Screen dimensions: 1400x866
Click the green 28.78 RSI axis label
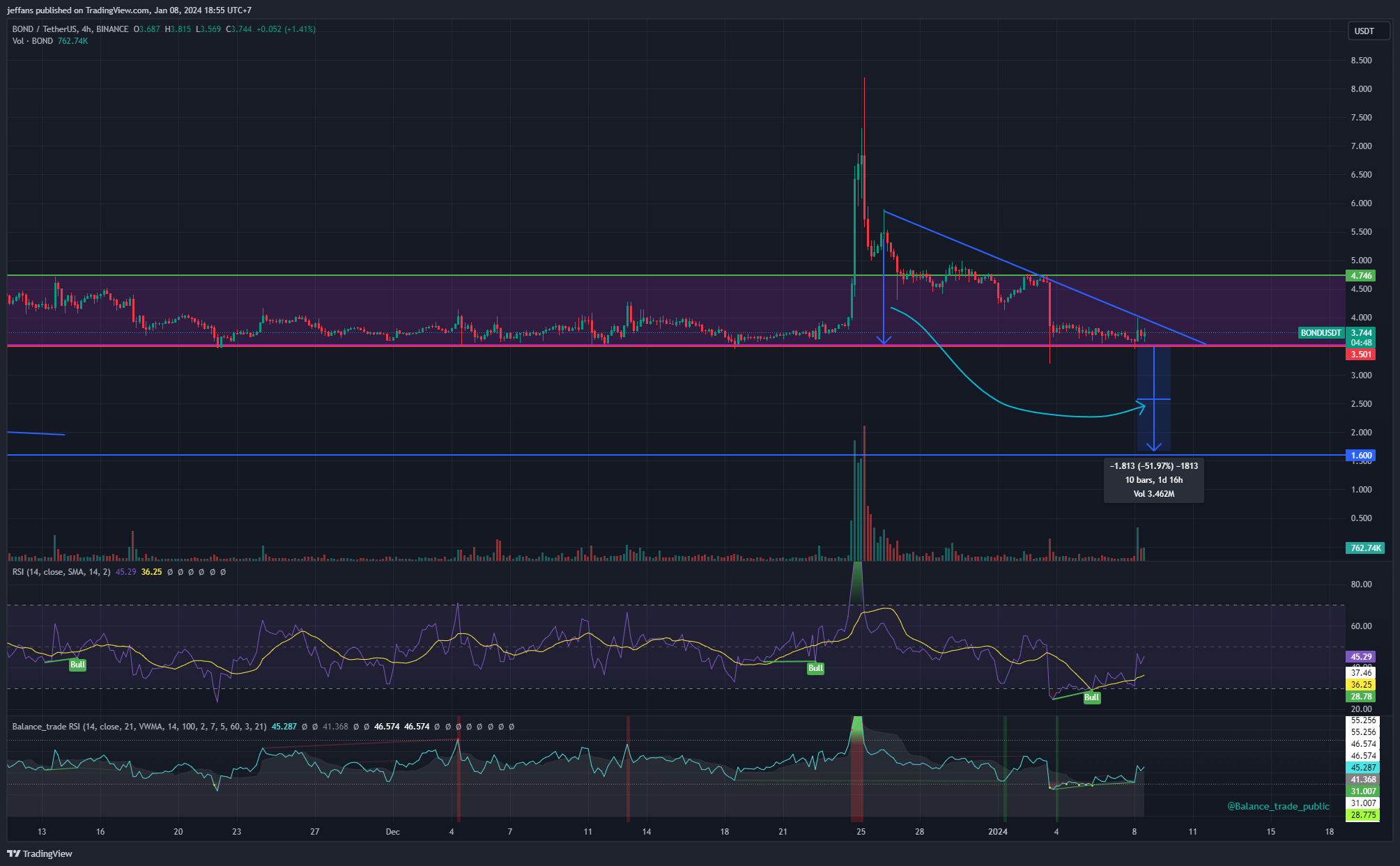[1361, 697]
